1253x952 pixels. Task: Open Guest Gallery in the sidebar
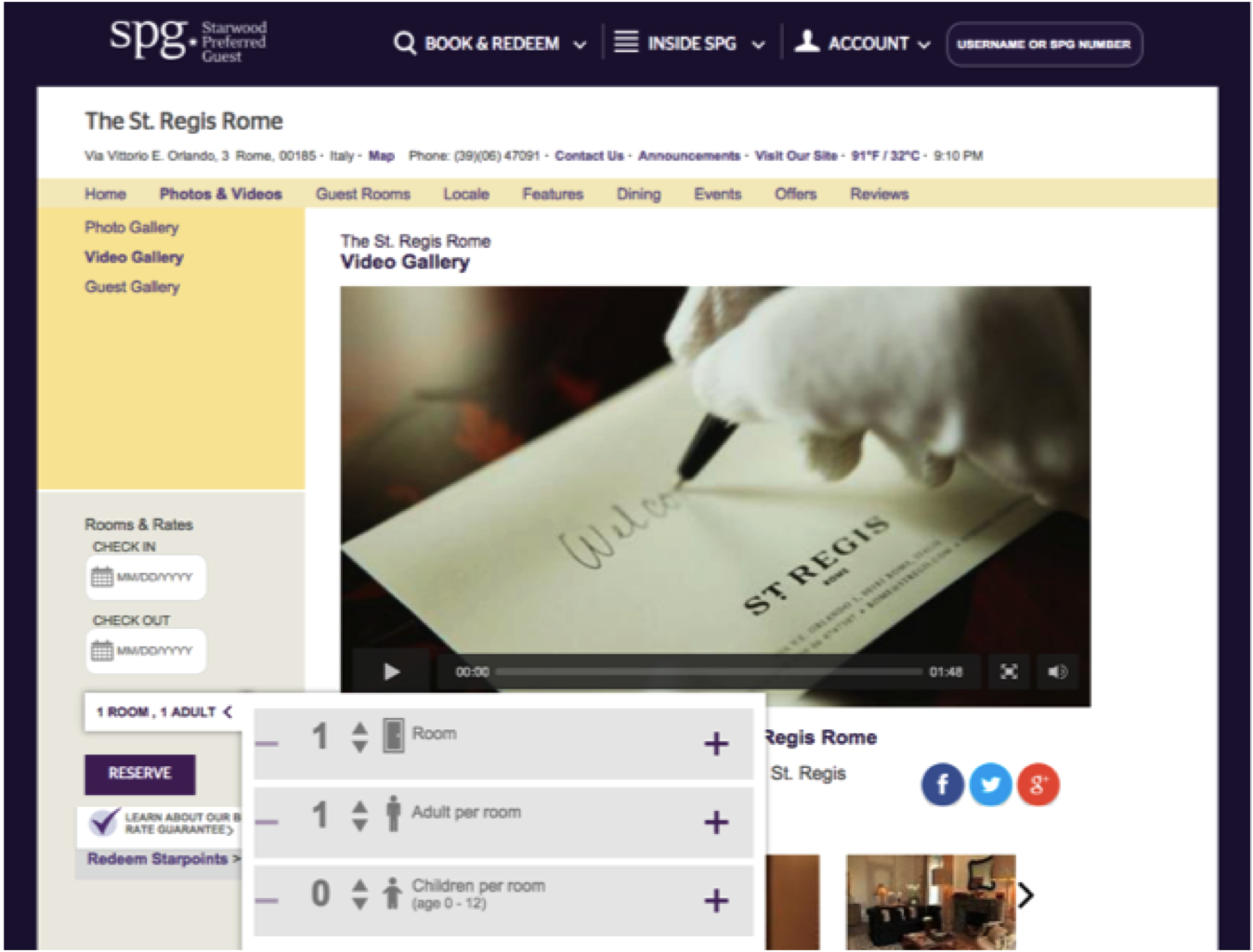click(132, 287)
